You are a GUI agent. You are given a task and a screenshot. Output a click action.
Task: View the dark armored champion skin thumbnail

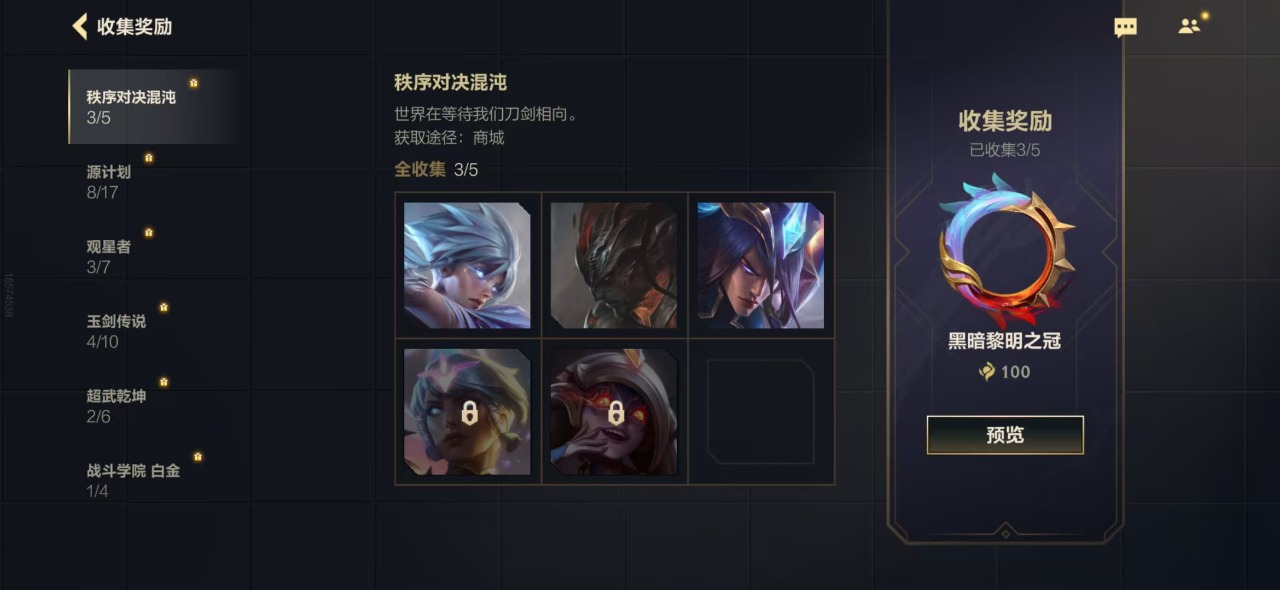[614, 265]
